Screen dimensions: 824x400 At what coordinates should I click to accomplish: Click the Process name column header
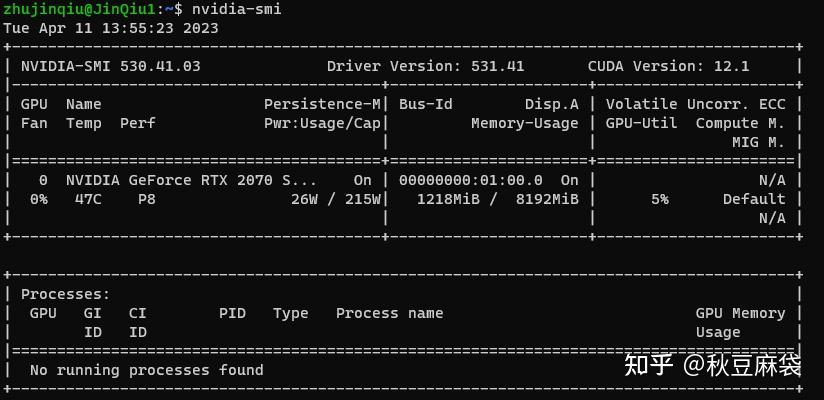(x=389, y=313)
